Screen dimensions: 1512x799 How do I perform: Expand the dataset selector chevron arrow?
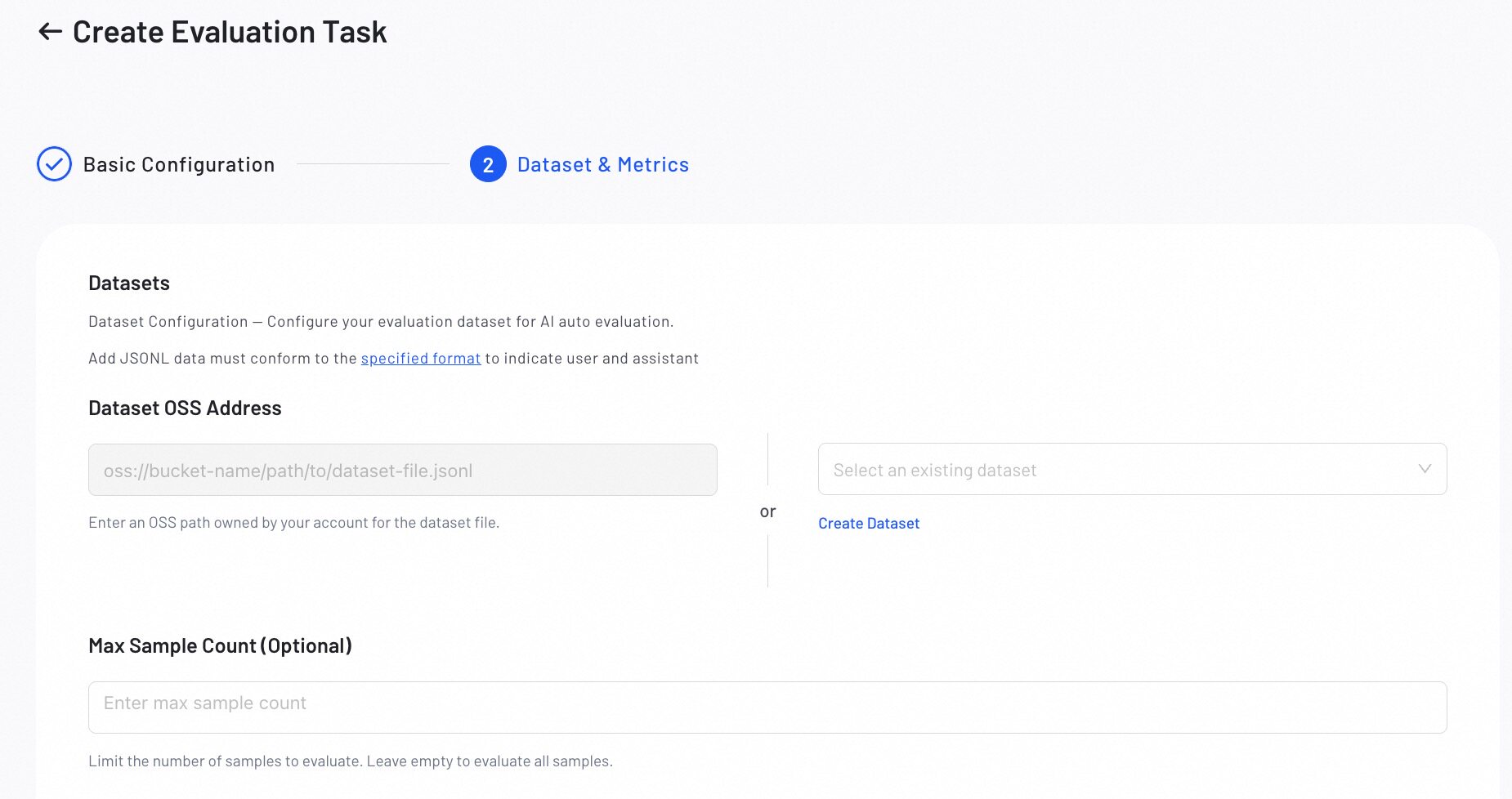coord(1425,469)
